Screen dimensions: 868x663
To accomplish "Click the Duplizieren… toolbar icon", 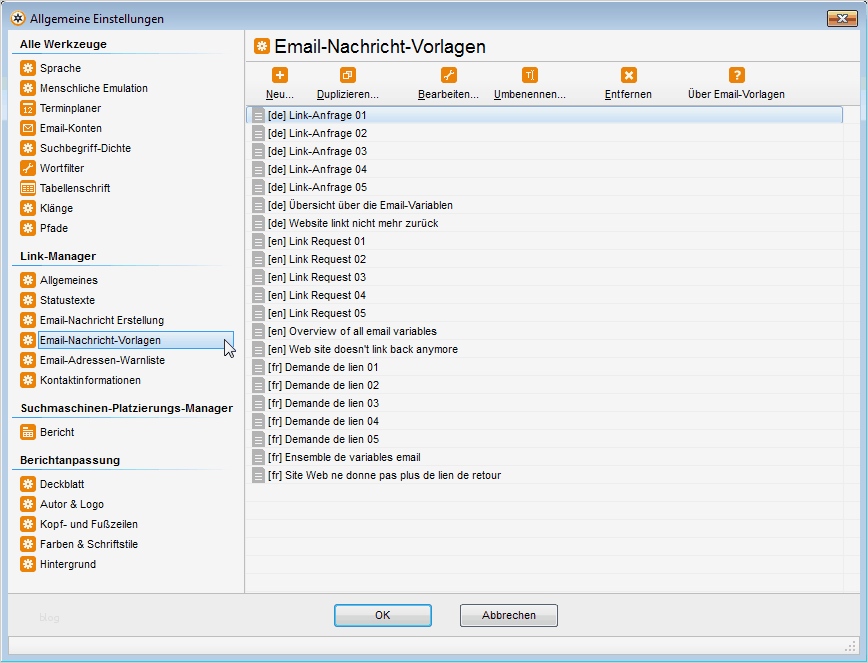I will pos(348,75).
